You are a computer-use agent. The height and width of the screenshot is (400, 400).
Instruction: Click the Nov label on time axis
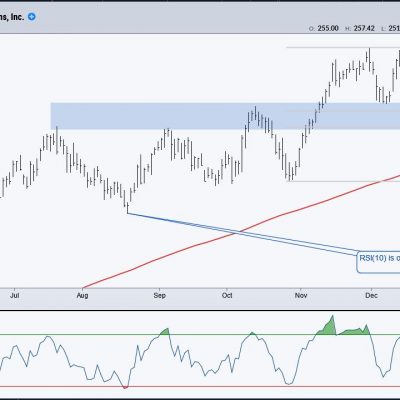(x=301, y=295)
